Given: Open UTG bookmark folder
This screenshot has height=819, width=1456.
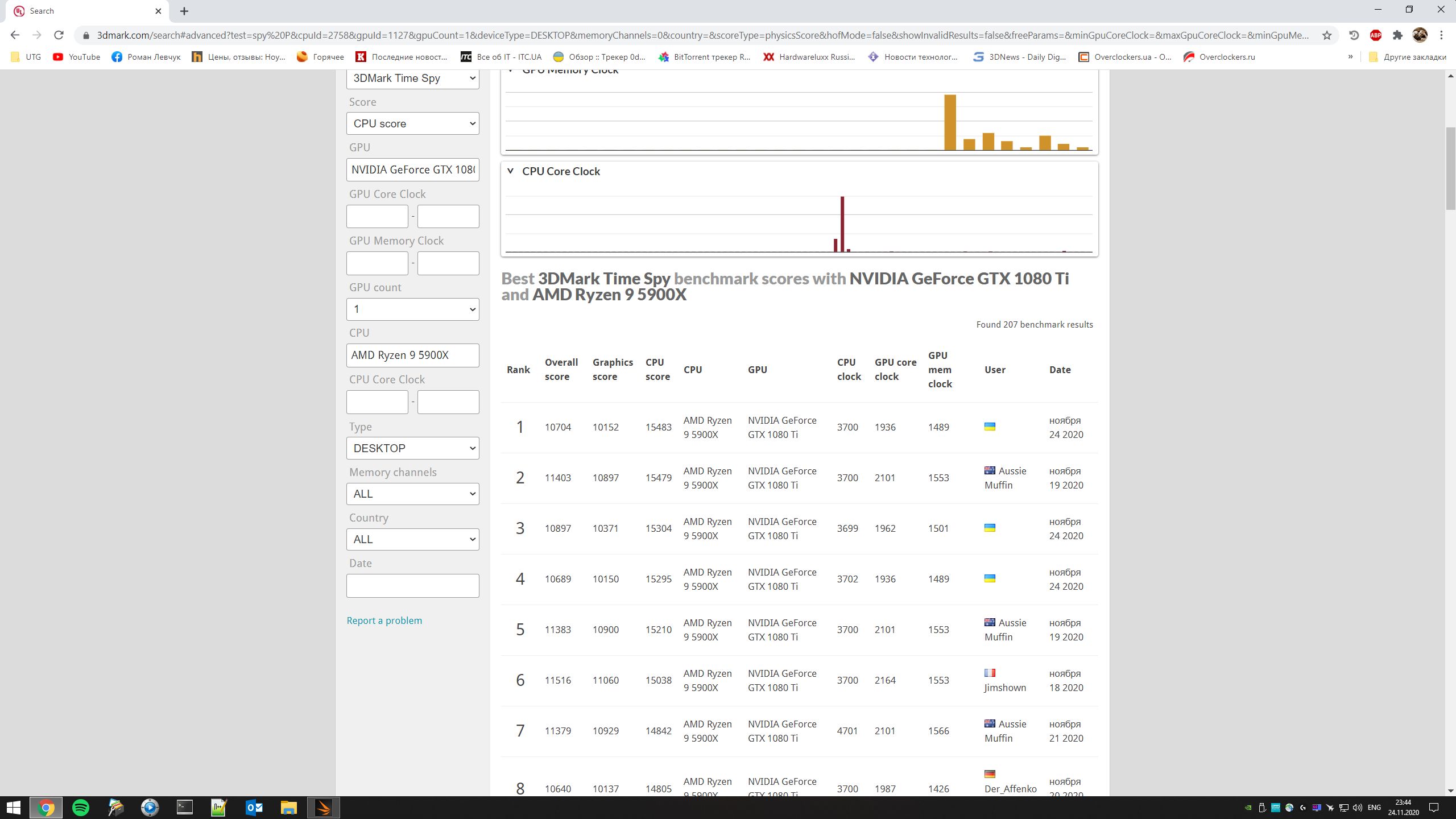Looking at the screenshot, I should coord(26,57).
